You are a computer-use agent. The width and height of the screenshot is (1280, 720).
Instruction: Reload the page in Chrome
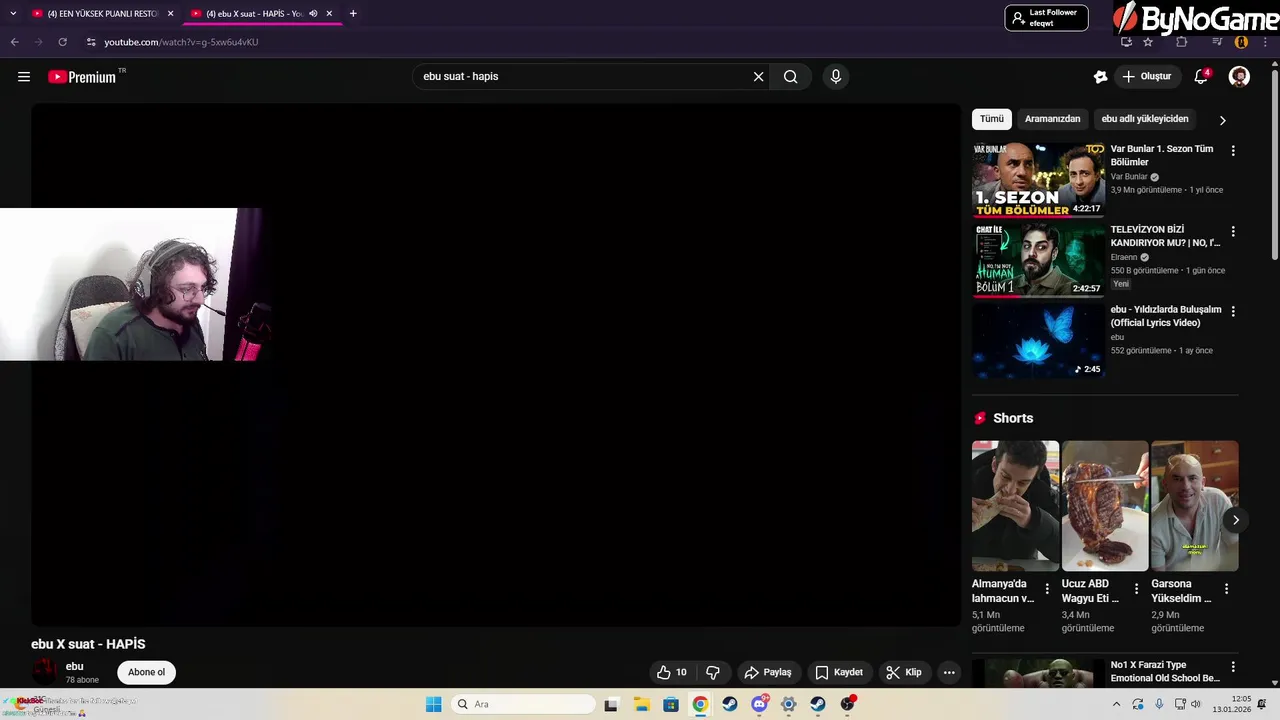[x=62, y=42]
